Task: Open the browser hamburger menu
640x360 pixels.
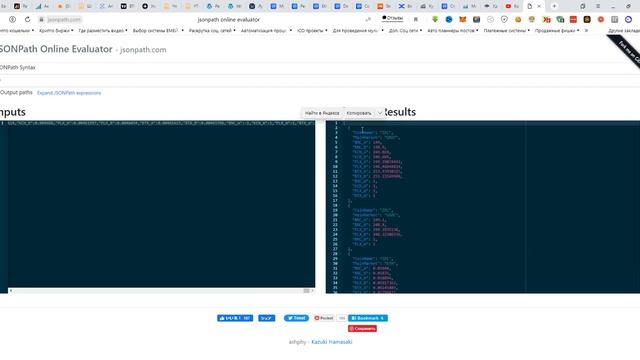Action: pyautogui.click(x=598, y=6)
